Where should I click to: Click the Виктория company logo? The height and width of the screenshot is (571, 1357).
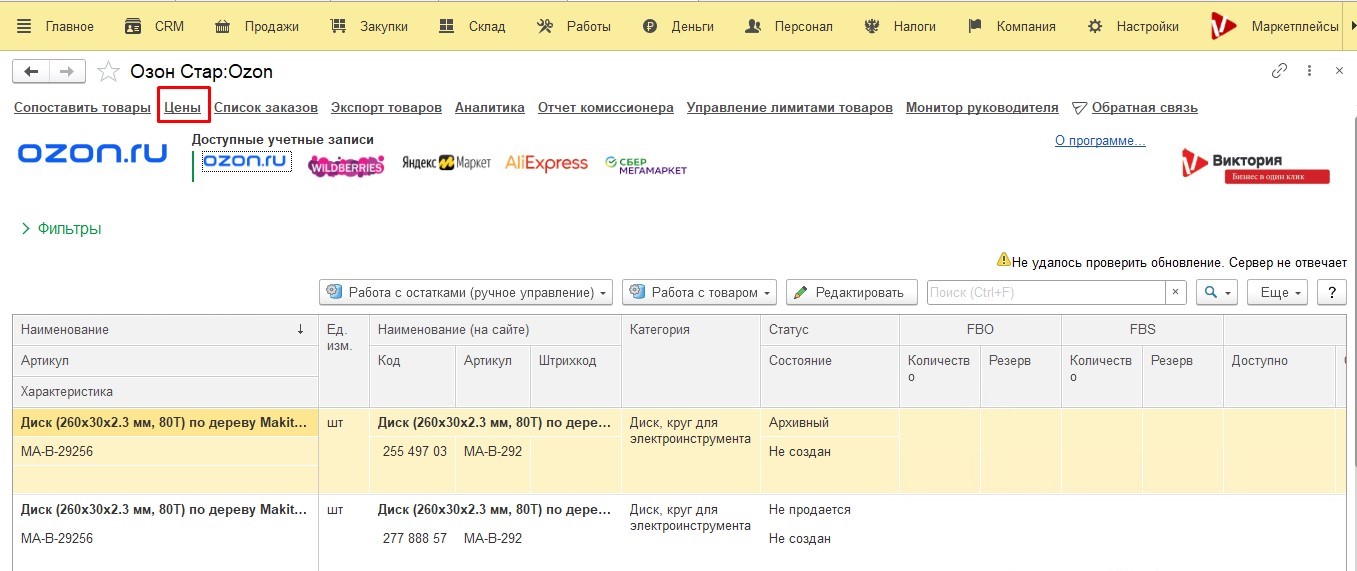point(1255,166)
